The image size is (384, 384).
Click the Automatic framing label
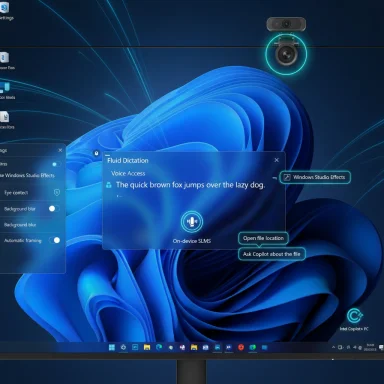point(23,240)
